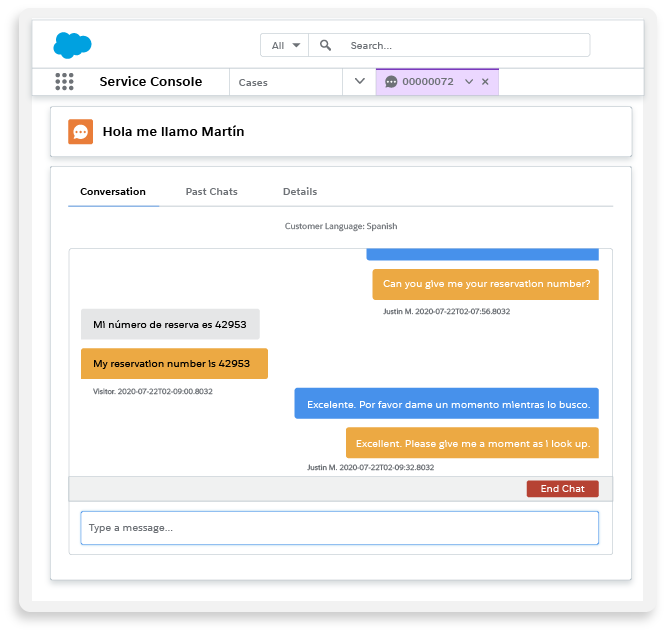Open the All search scope dropdown

coord(285,45)
